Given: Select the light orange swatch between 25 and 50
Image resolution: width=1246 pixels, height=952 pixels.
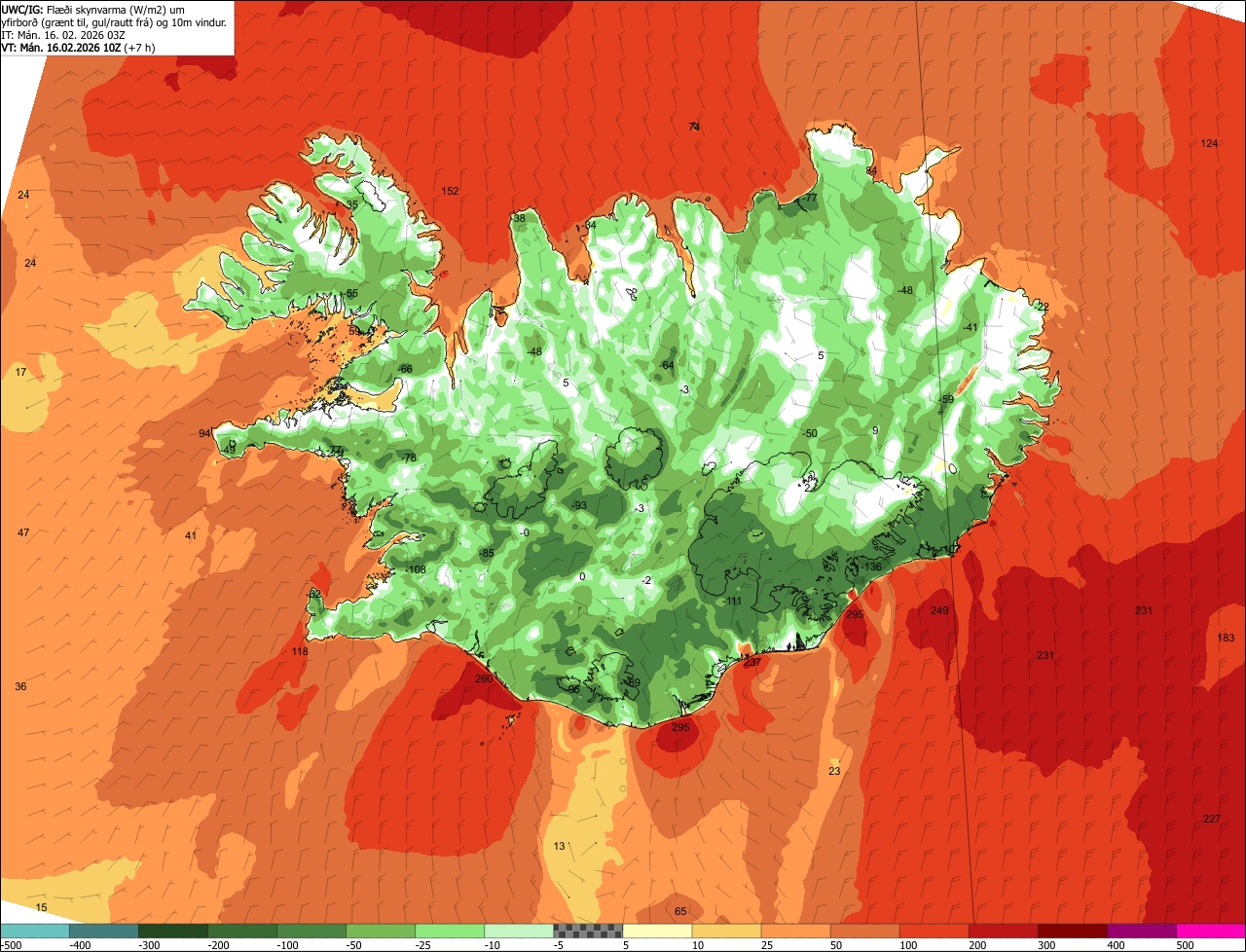Looking at the screenshot, I should [795, 931].
